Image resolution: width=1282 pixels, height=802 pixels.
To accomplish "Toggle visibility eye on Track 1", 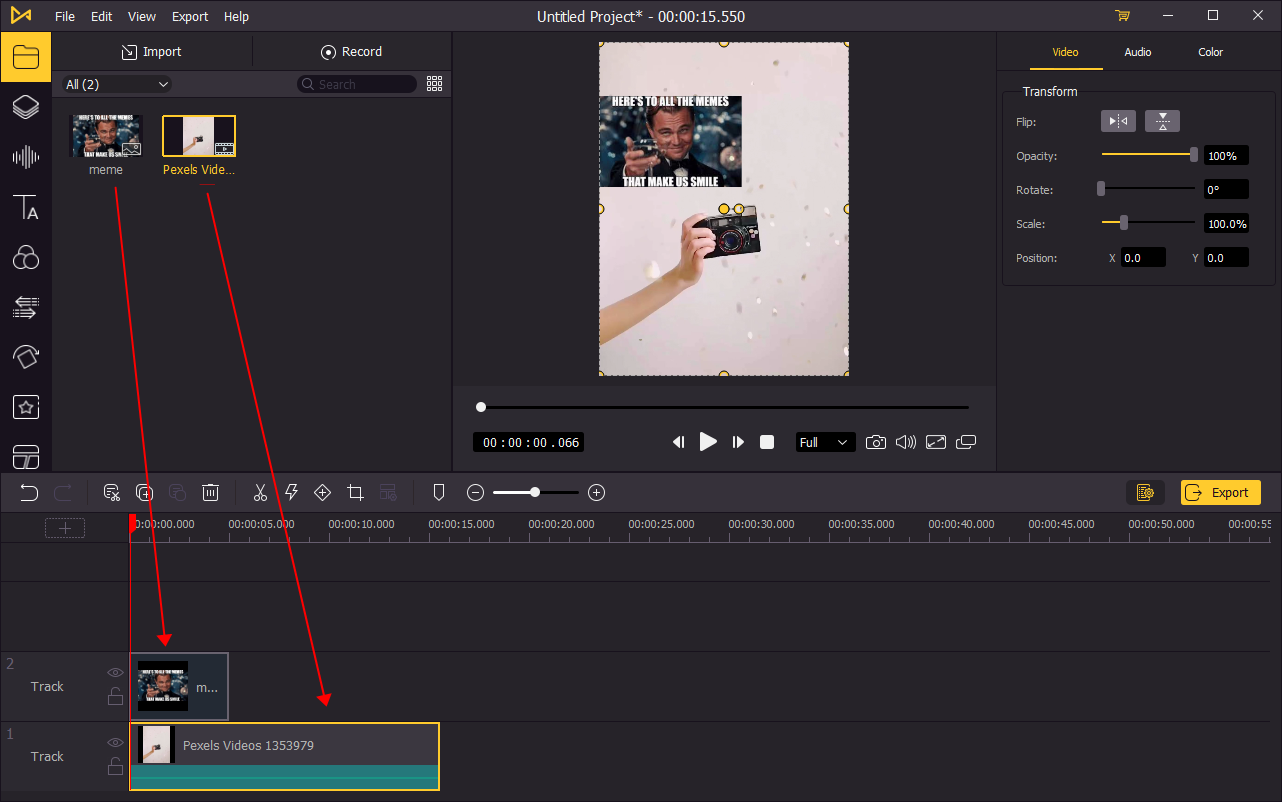I will click(x=115, y=743).
